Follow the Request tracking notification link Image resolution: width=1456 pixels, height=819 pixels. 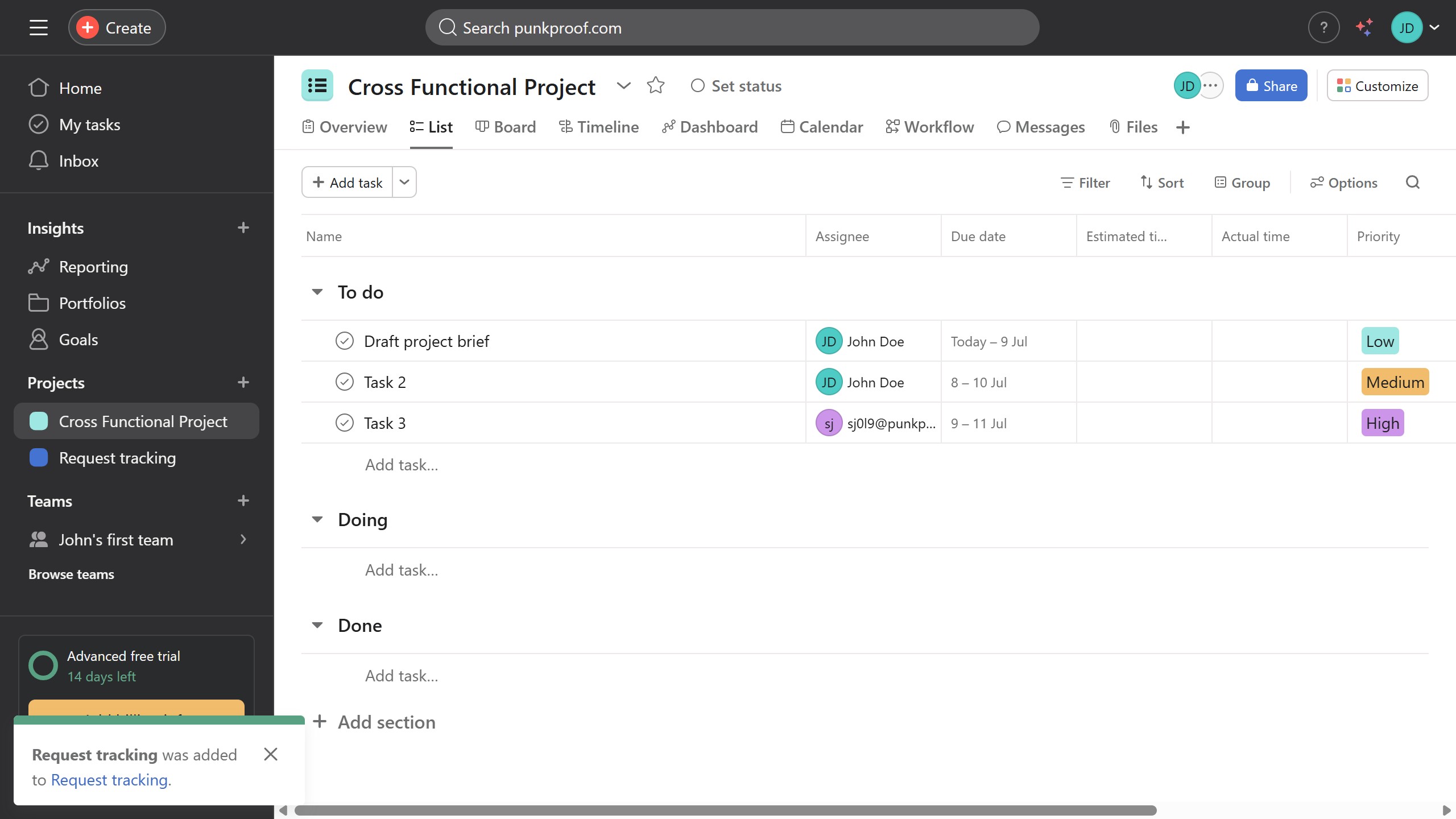pos(109,780)
